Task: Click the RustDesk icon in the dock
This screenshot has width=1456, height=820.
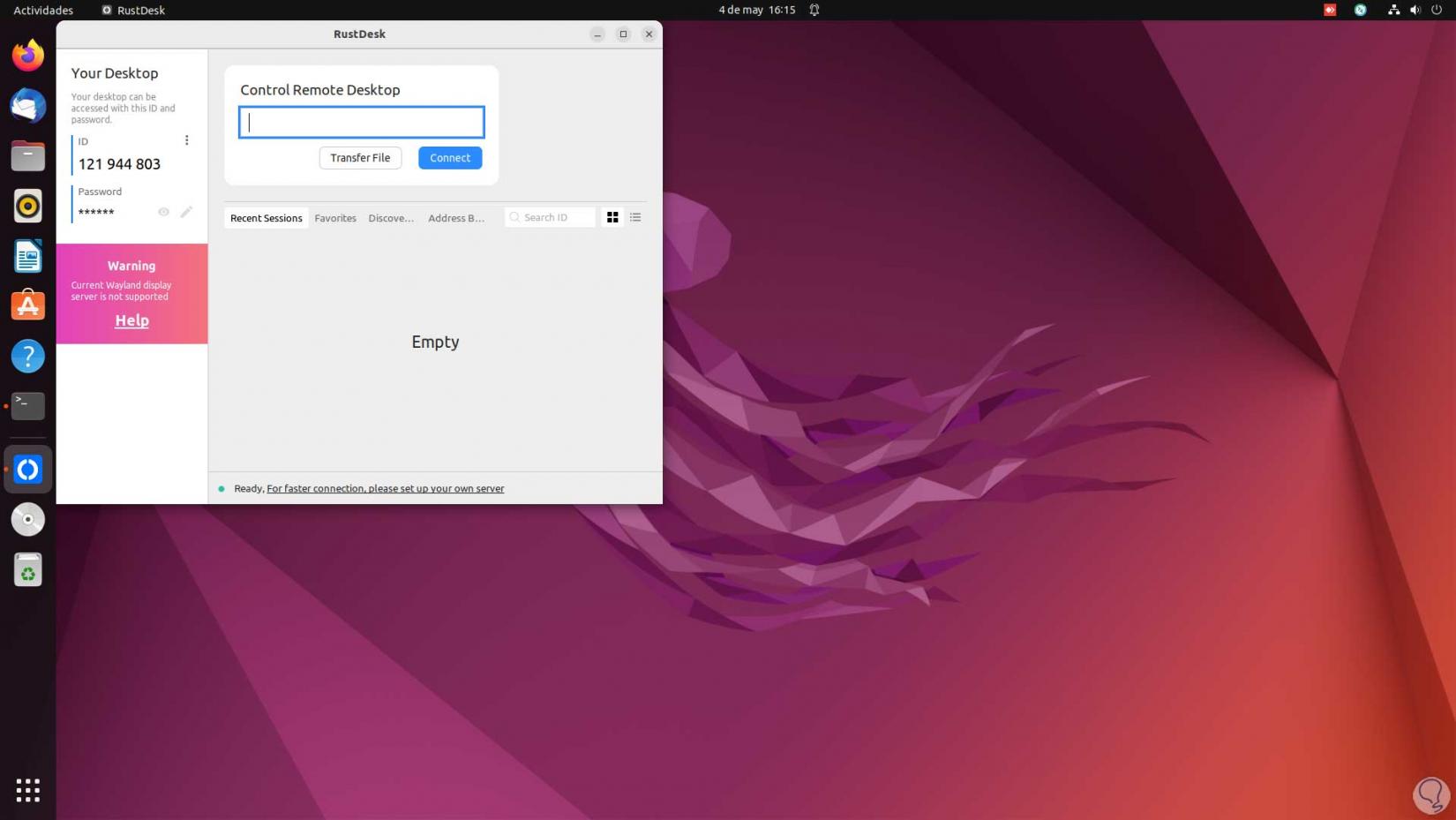Action: (x=28, y=470)
